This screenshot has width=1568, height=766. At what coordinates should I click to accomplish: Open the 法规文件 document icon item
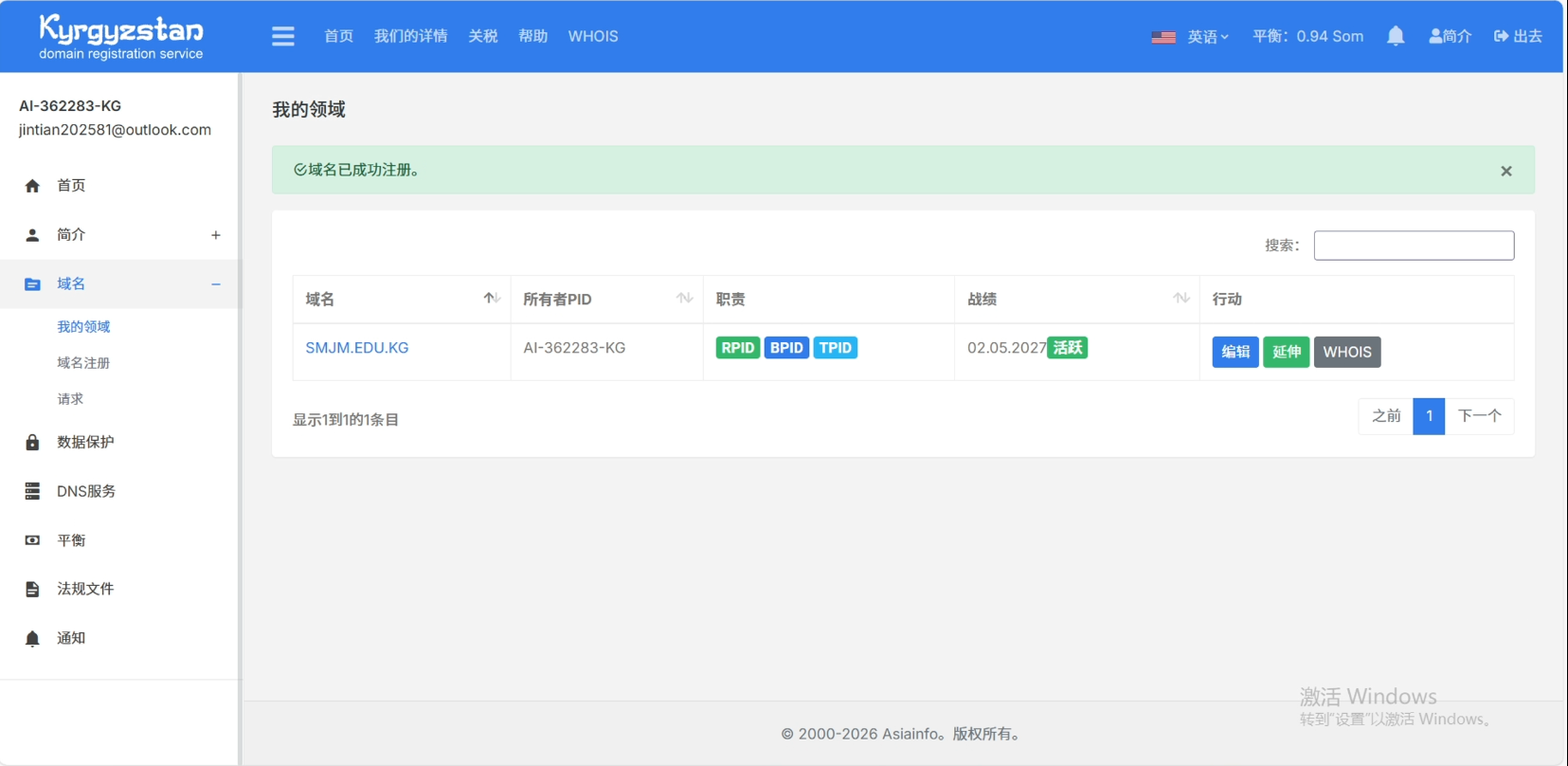point(32,590)
